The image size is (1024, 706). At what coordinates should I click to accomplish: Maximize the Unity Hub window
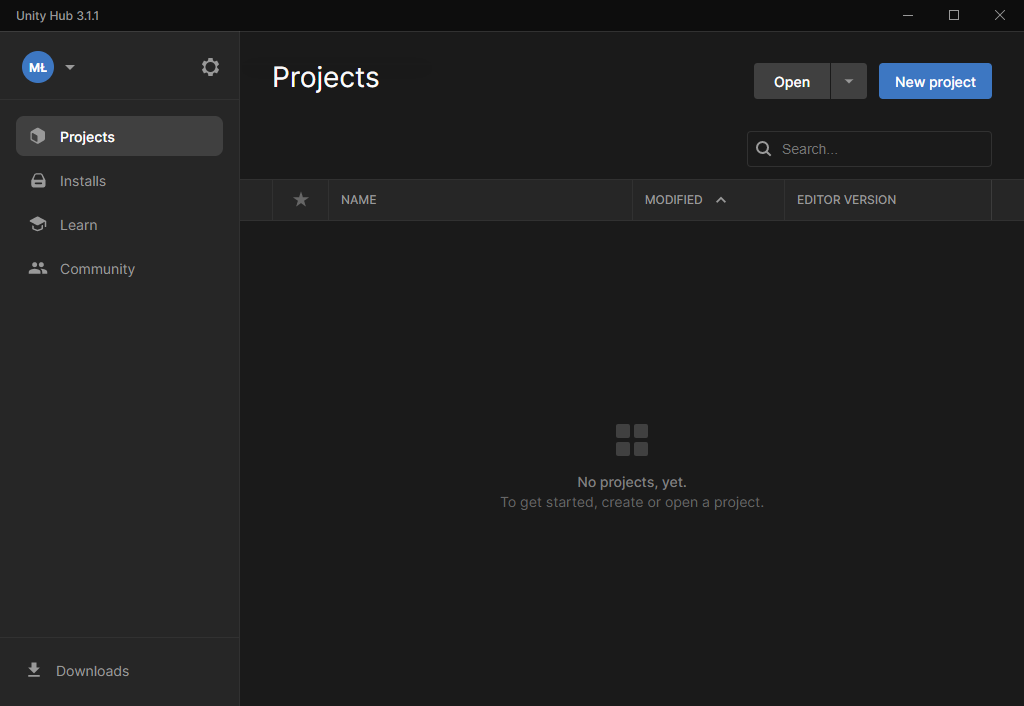click(x=953, y=15)
